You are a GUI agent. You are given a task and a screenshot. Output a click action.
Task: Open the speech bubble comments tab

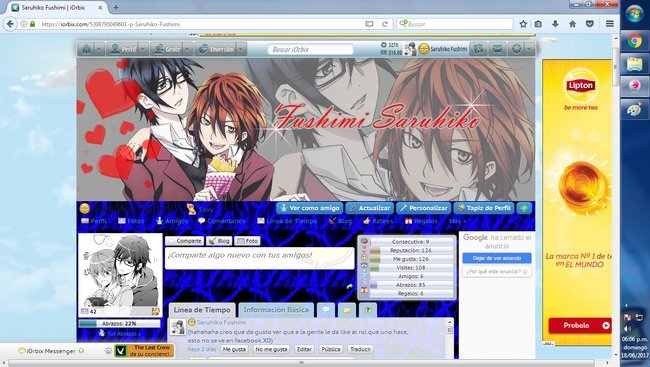(x=326, y=310)
